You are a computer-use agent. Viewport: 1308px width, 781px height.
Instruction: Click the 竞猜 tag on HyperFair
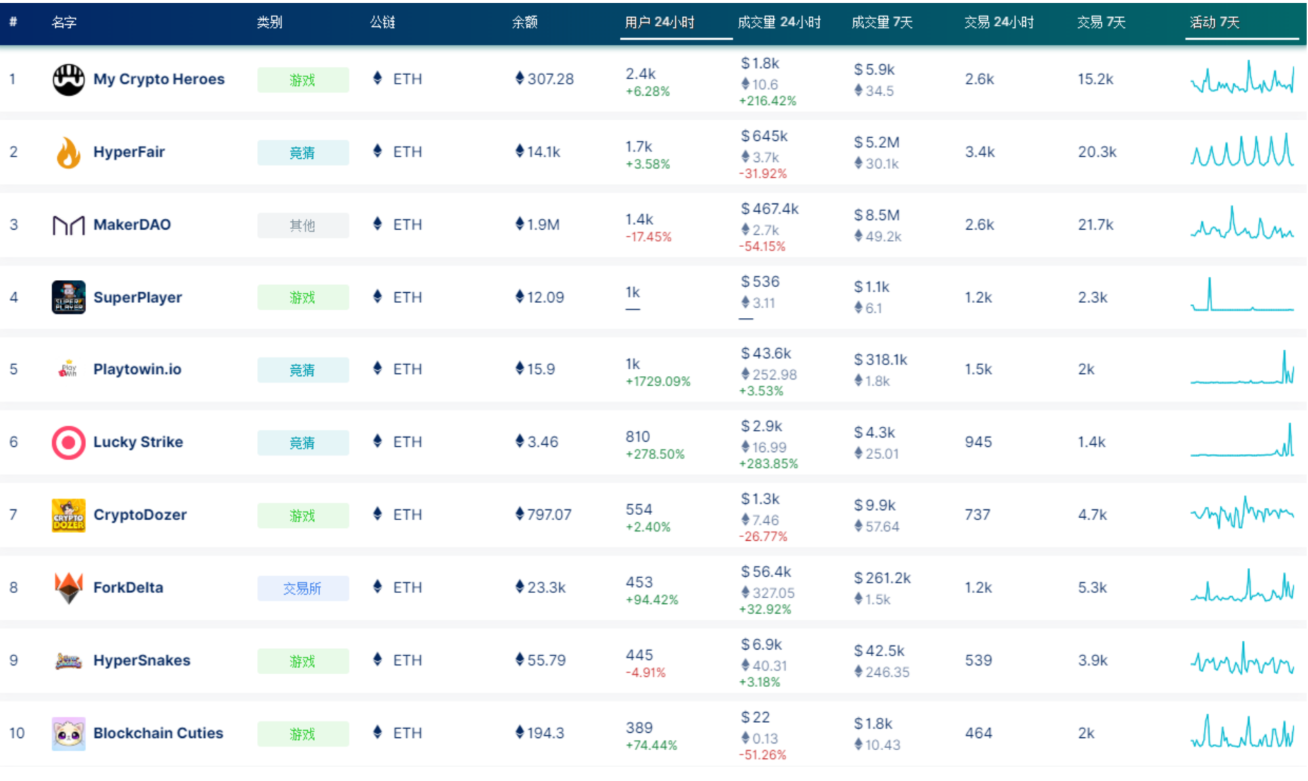coord(303,152)
